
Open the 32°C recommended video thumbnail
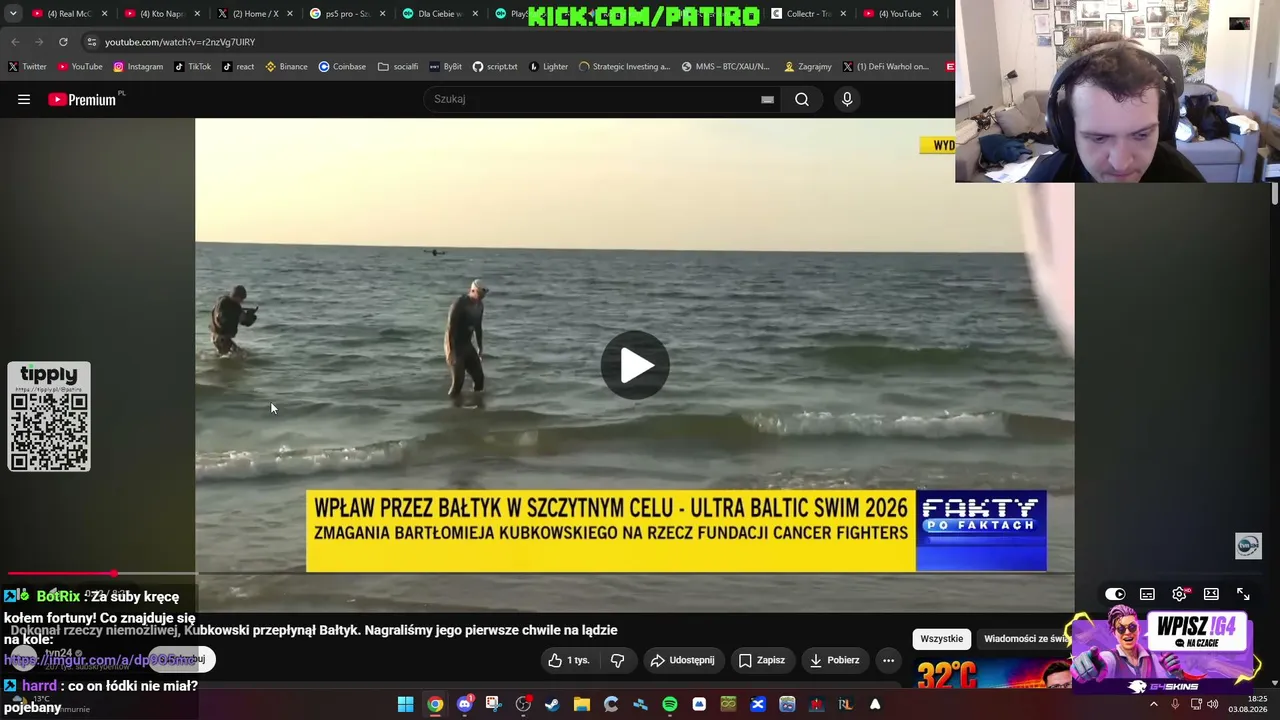pos(992,675)
